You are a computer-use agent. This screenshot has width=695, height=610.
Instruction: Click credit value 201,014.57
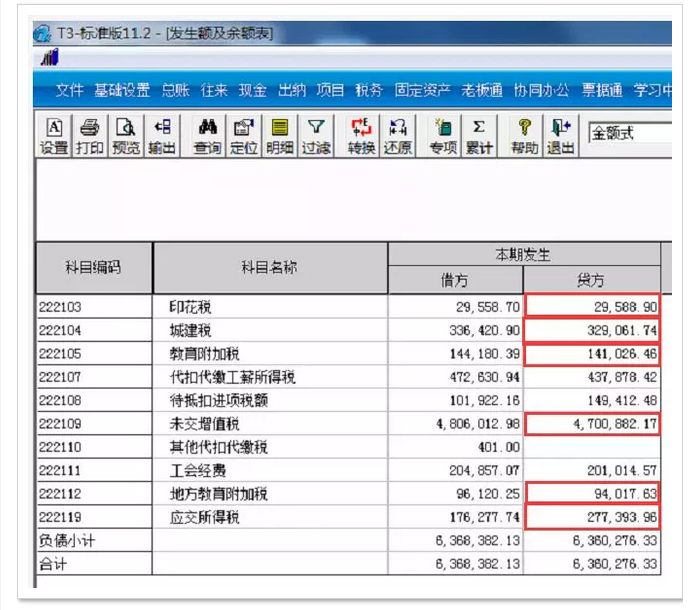pyautogui.click(x=622, y=470)
